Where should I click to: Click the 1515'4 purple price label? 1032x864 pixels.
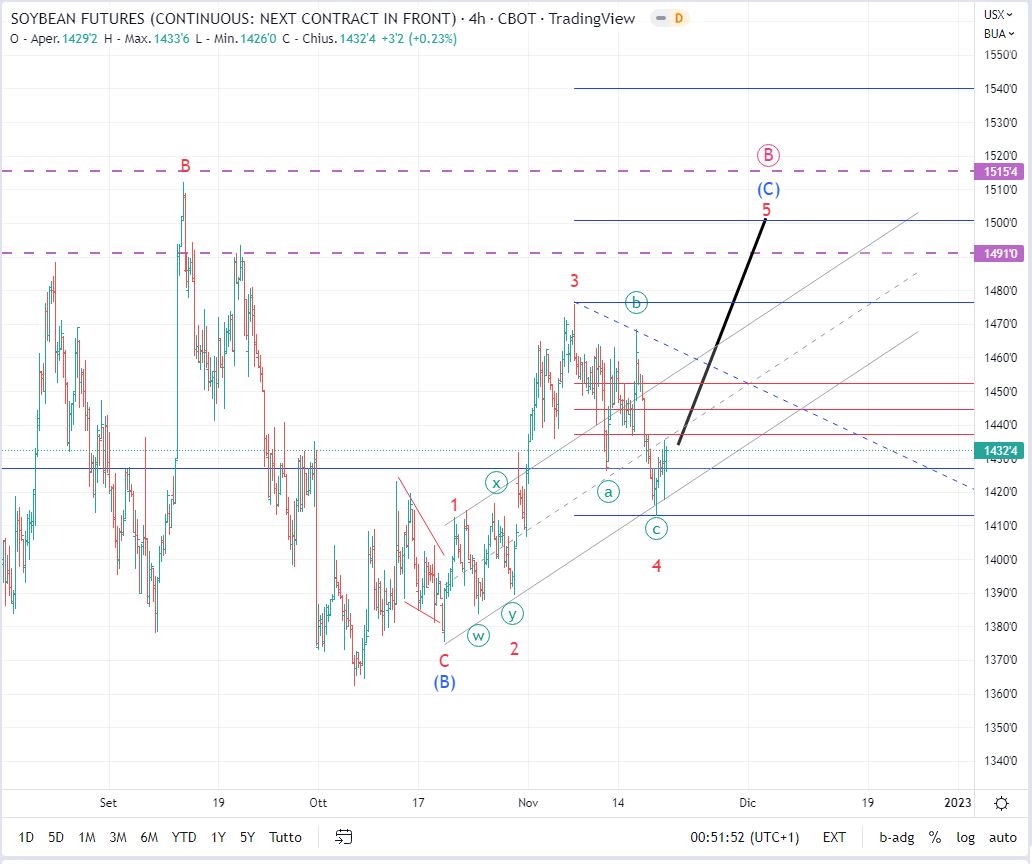click(1000, 172)
